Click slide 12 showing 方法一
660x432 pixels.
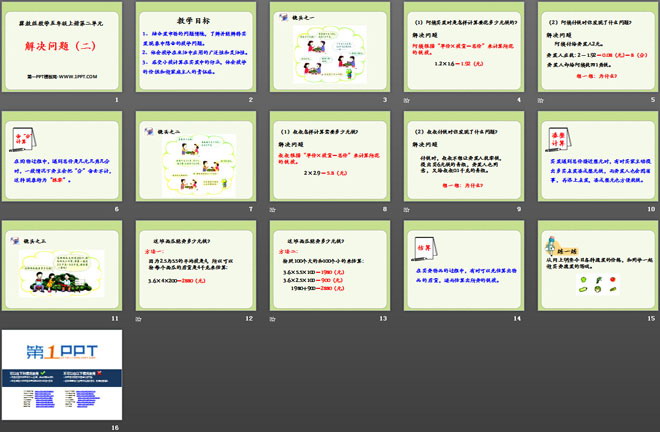[x=196, y=265]
